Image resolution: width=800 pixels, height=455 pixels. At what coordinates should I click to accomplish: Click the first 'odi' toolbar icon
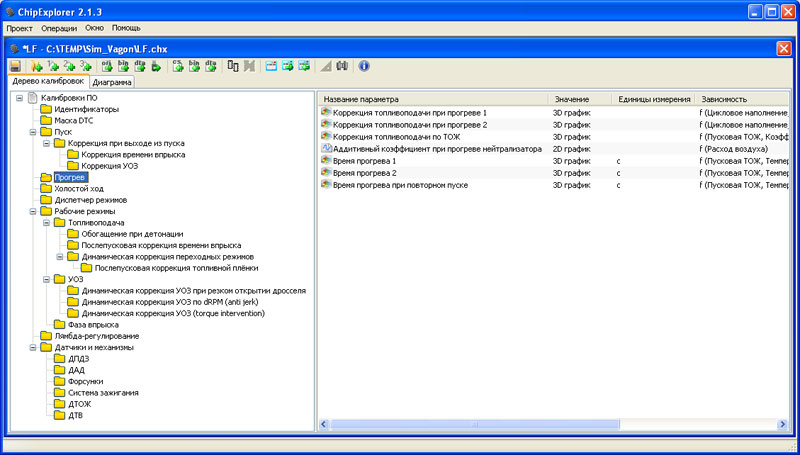[x=107, y=66]
